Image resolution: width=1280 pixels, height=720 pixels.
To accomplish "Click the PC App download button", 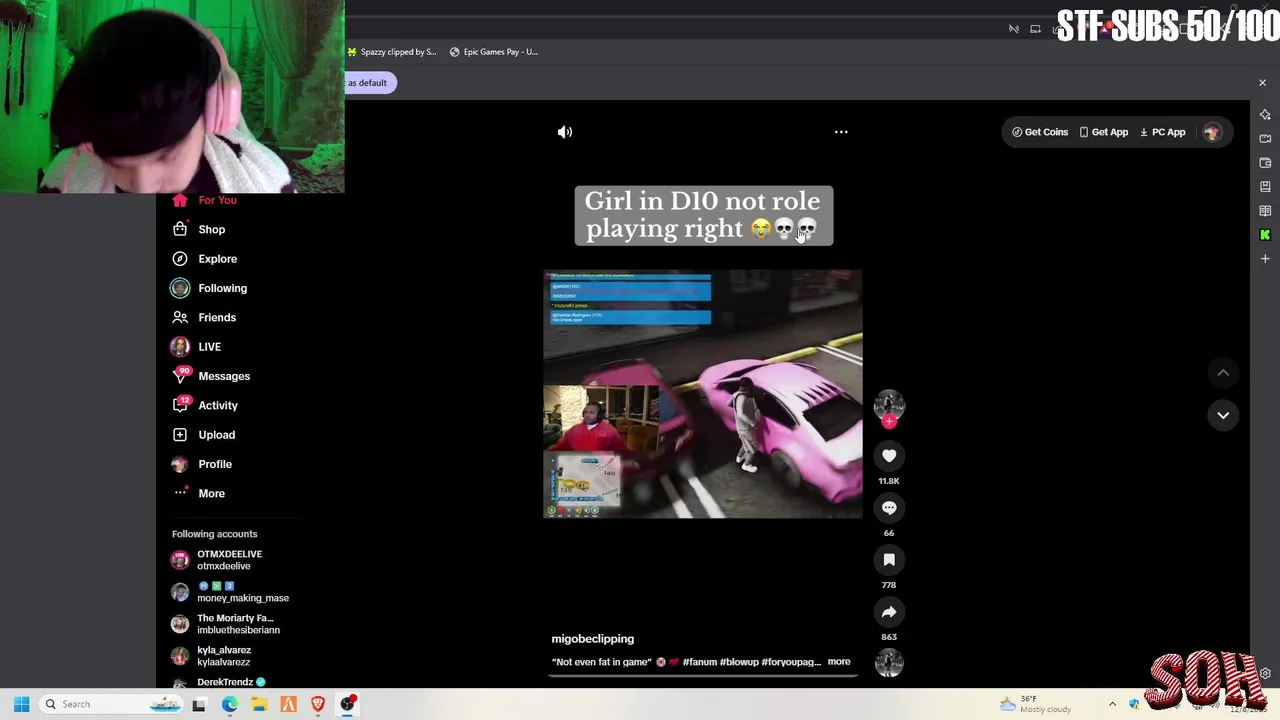I will pyautogui.click(x=1162, y=132).
